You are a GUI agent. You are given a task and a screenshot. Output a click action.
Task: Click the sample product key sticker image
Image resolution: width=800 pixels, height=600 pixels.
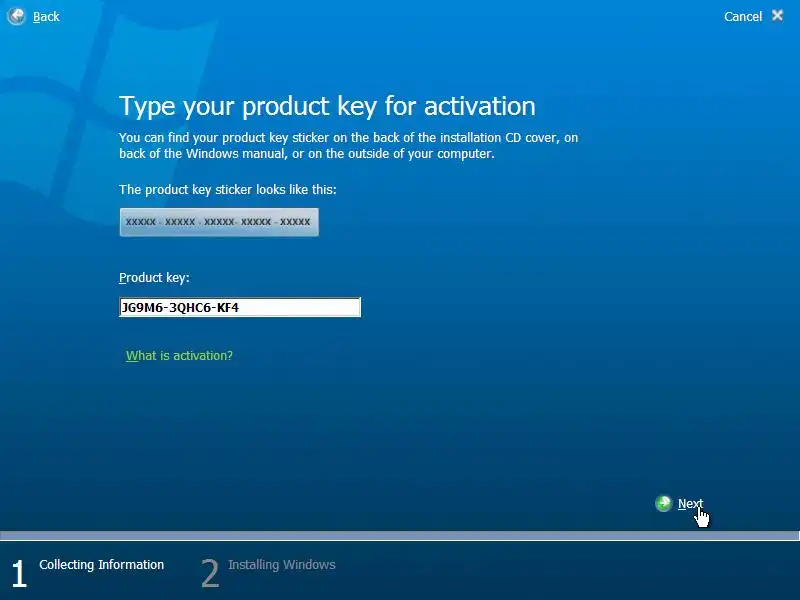coord(219,222)
